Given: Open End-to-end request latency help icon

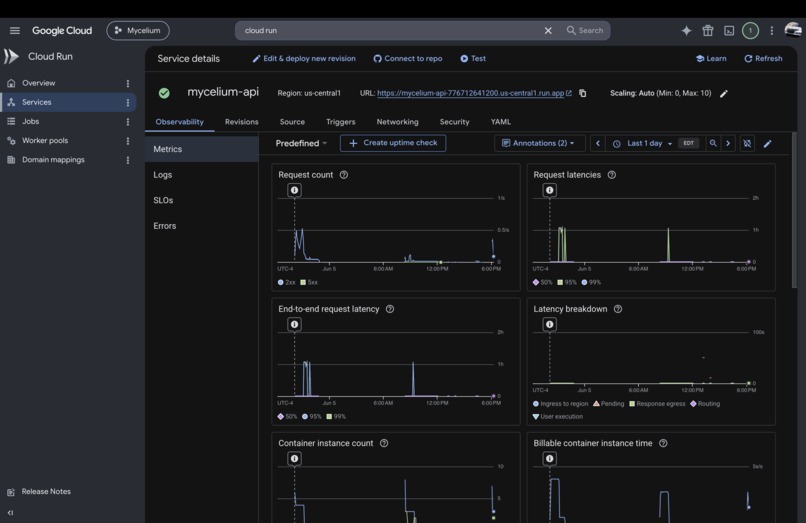Looking at the screenshot, I should (x=390, y=309).
